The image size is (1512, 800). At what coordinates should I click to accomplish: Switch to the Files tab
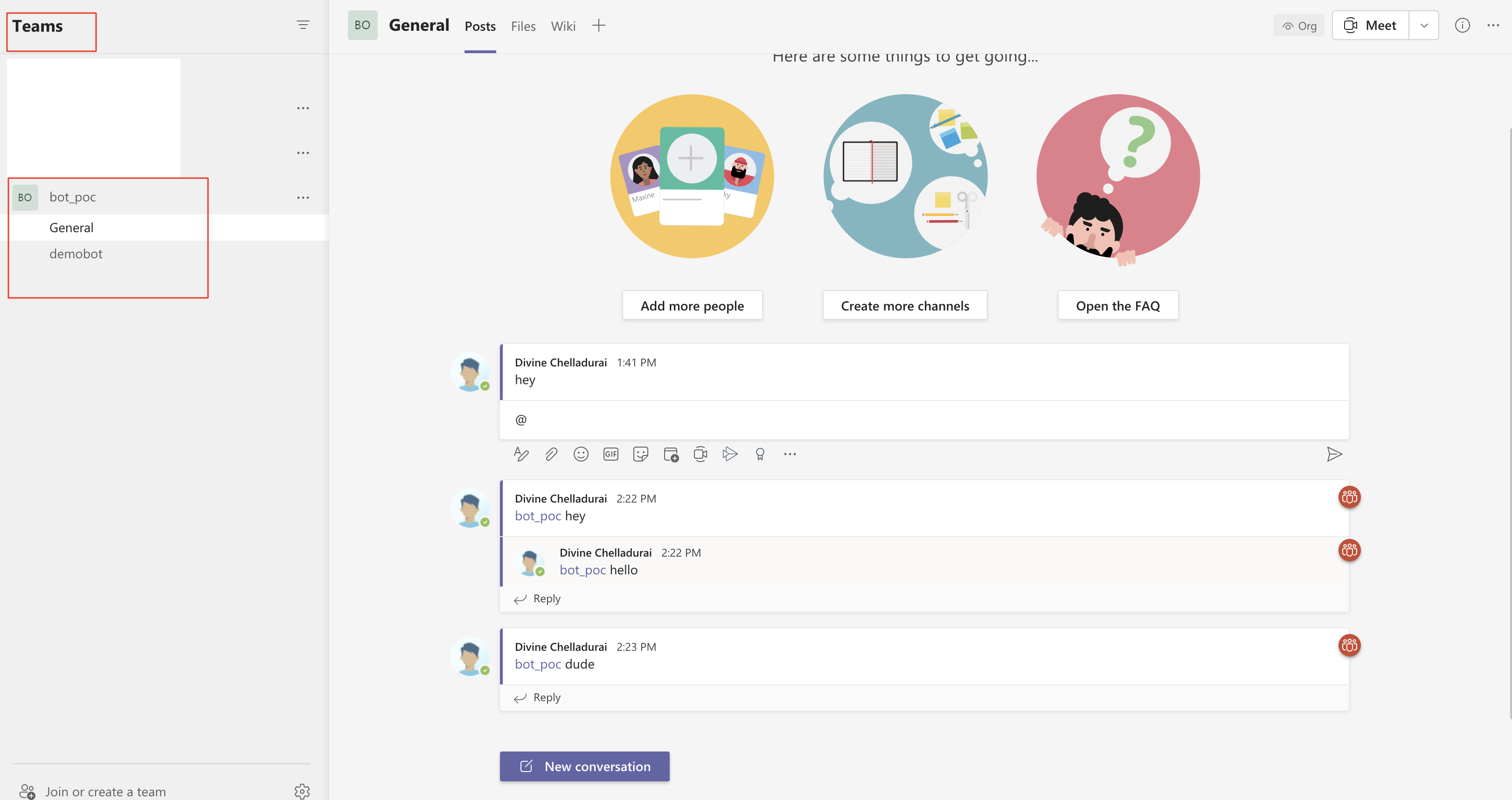coord(523,27)
